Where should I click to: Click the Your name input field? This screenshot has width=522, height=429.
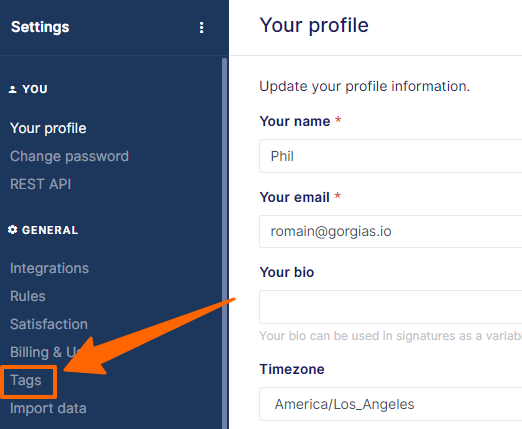(391, 156)
